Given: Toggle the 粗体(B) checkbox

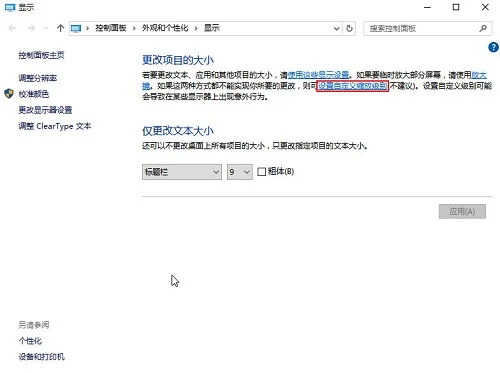Looking at the screenshot, I should pos(262,172).
